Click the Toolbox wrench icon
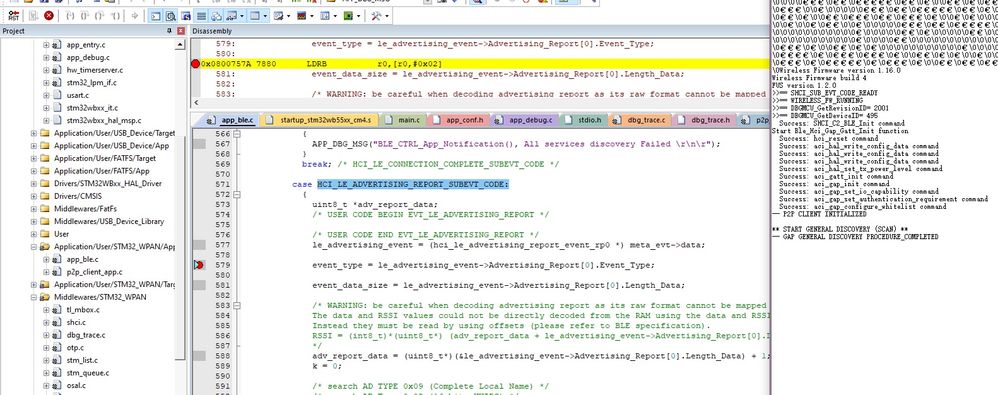This screenshot has height=395, width=998. point(376,15)
